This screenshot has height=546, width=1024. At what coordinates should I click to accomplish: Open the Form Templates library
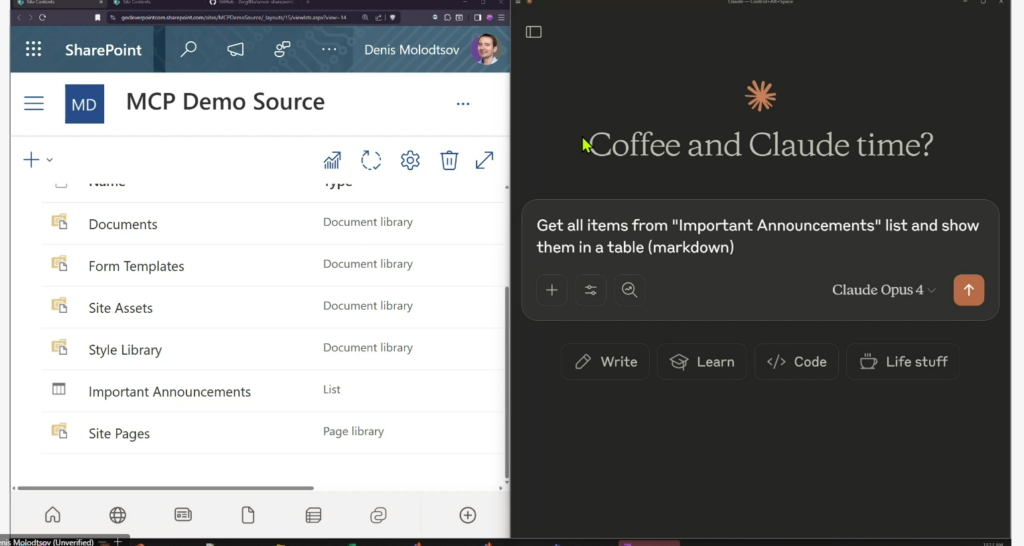pos(136,266)
